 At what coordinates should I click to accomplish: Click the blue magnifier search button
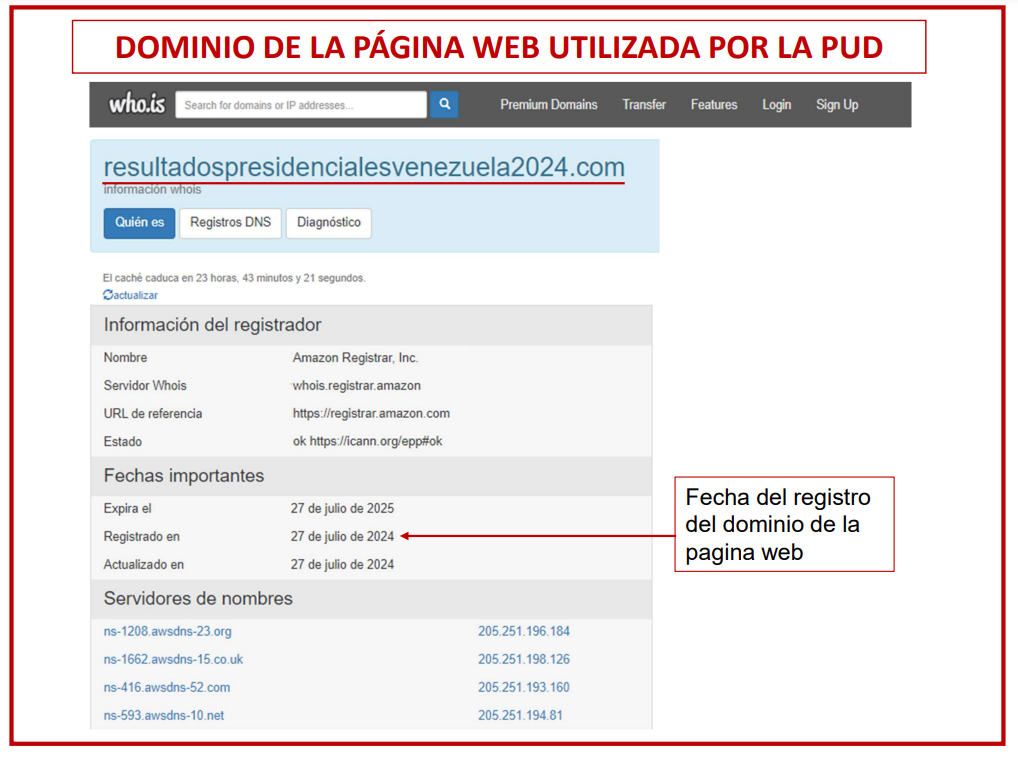pos(444,104)
